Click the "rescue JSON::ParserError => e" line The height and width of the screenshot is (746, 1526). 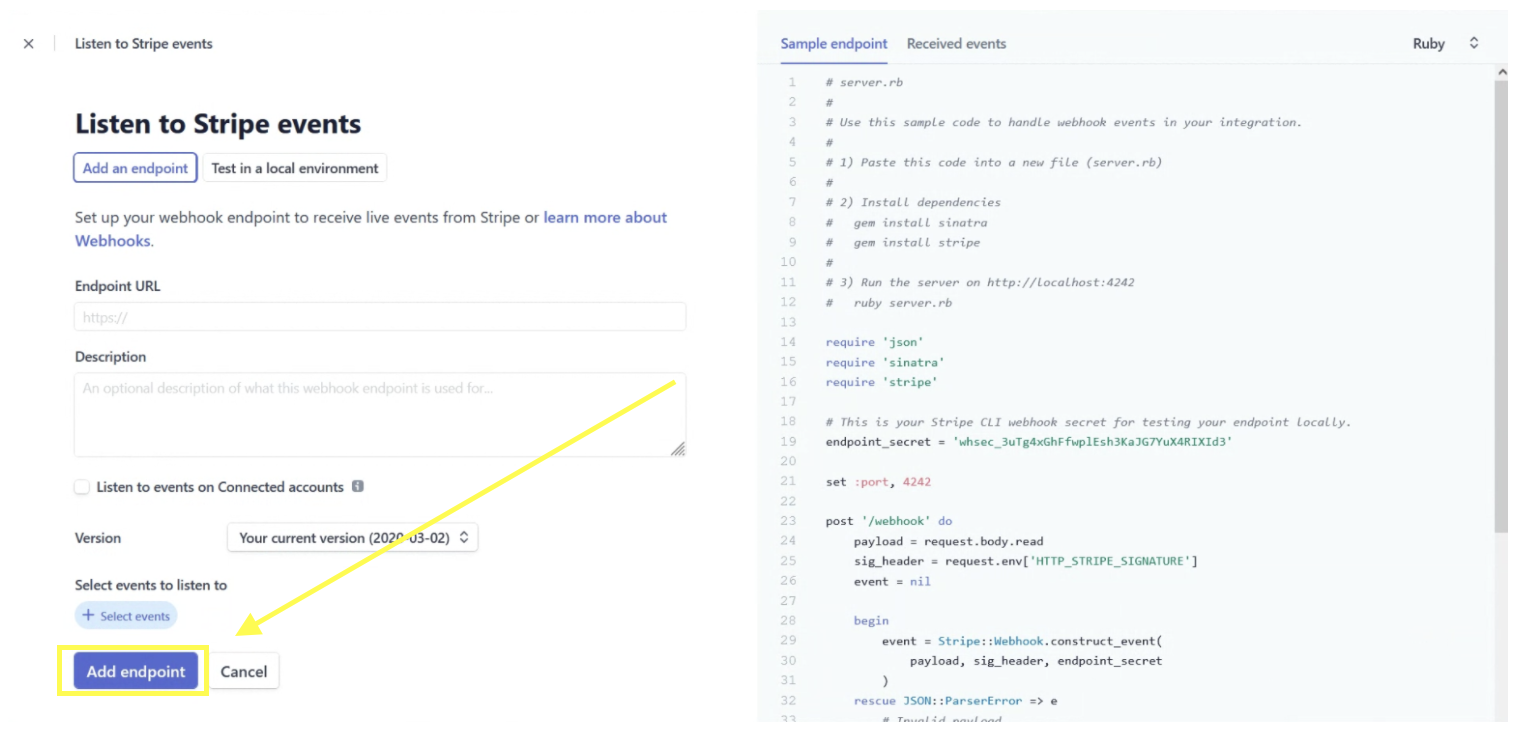tap(955, 701)
